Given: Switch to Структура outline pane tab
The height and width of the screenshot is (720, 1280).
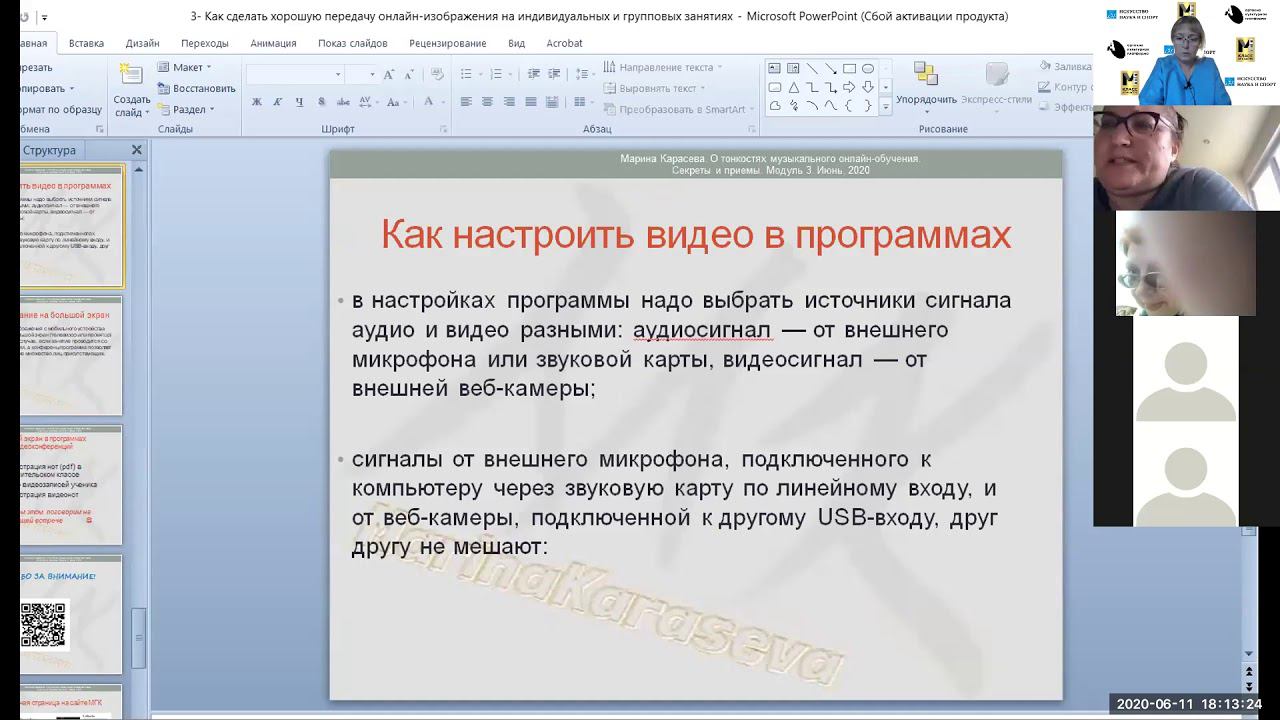Looking at the screenshot, I should click(49, 150).
